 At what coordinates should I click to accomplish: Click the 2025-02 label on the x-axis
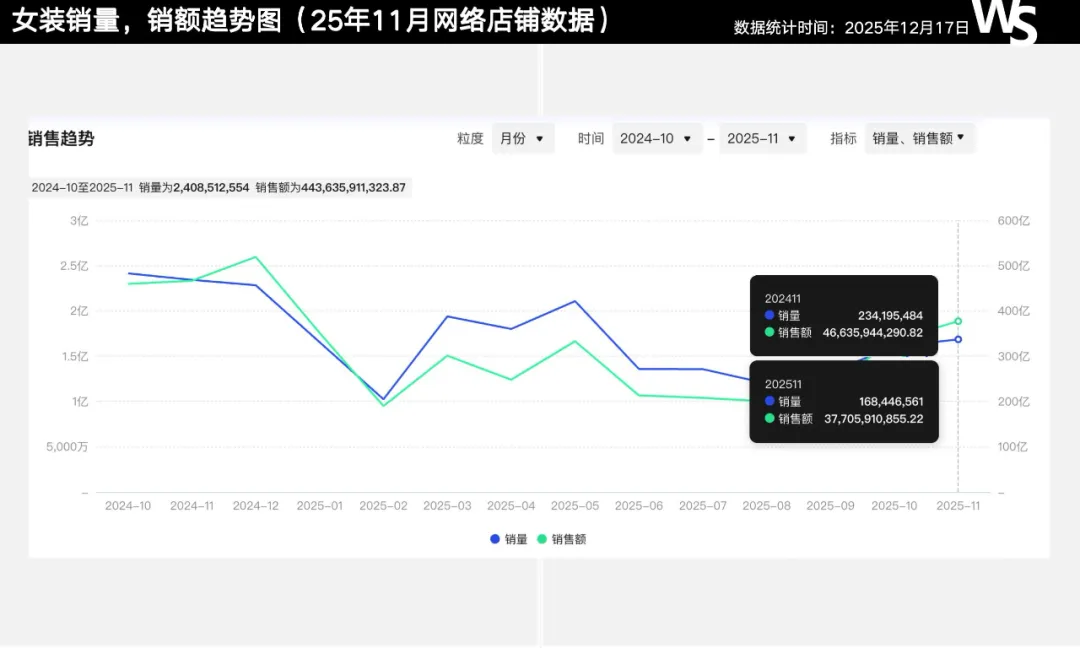pyautogui.click(x=383, y=506)
